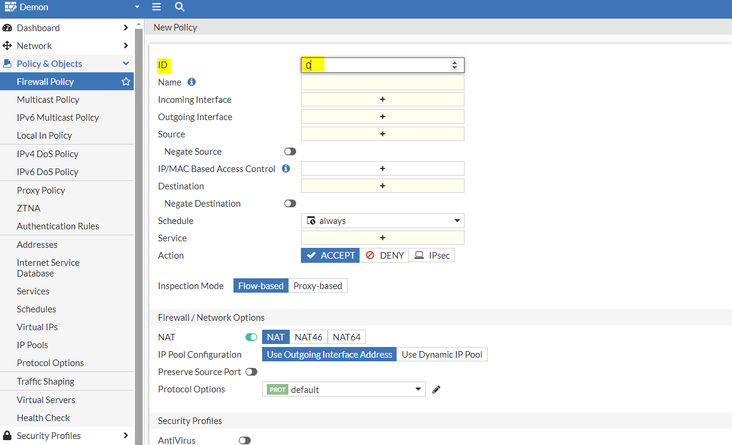
Task: Click the favorite star on Firewall Policy
Action: click(x=126, y=82)
